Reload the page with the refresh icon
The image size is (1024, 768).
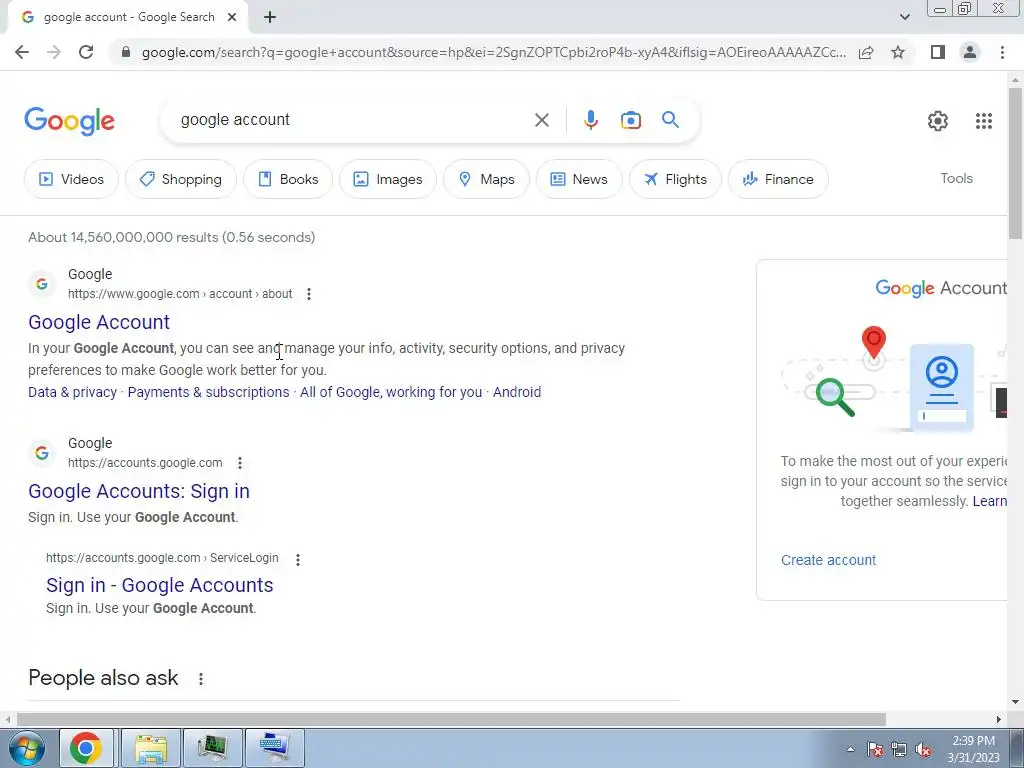pos(86,52)
